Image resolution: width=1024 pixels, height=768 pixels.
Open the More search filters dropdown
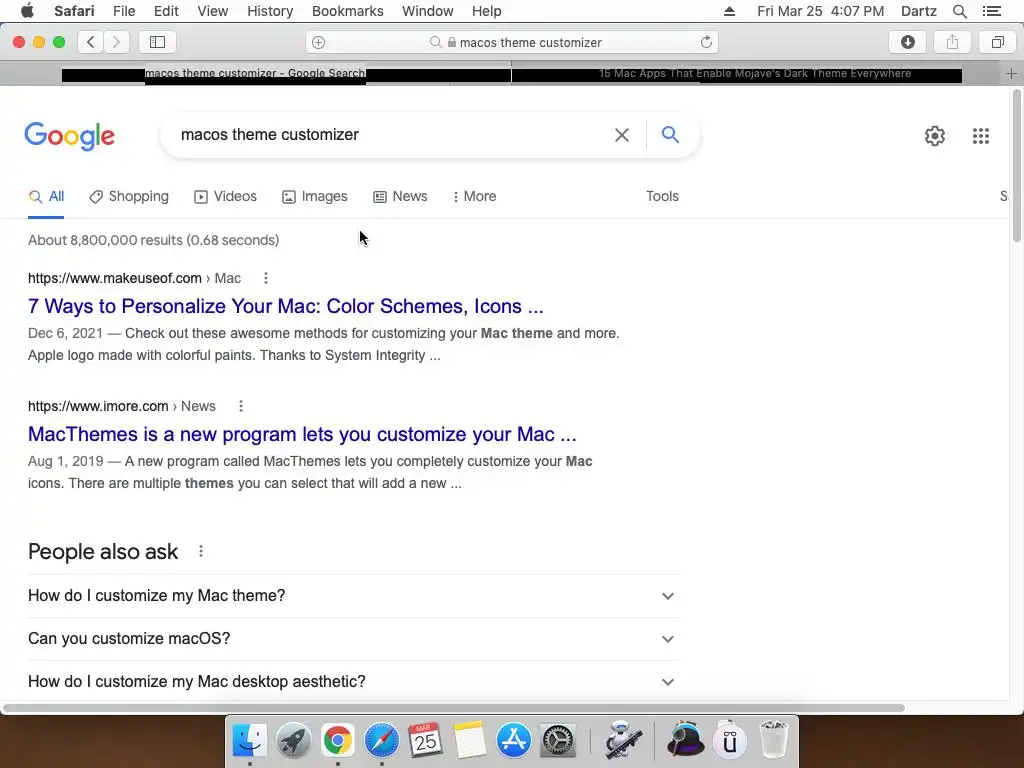475,197
